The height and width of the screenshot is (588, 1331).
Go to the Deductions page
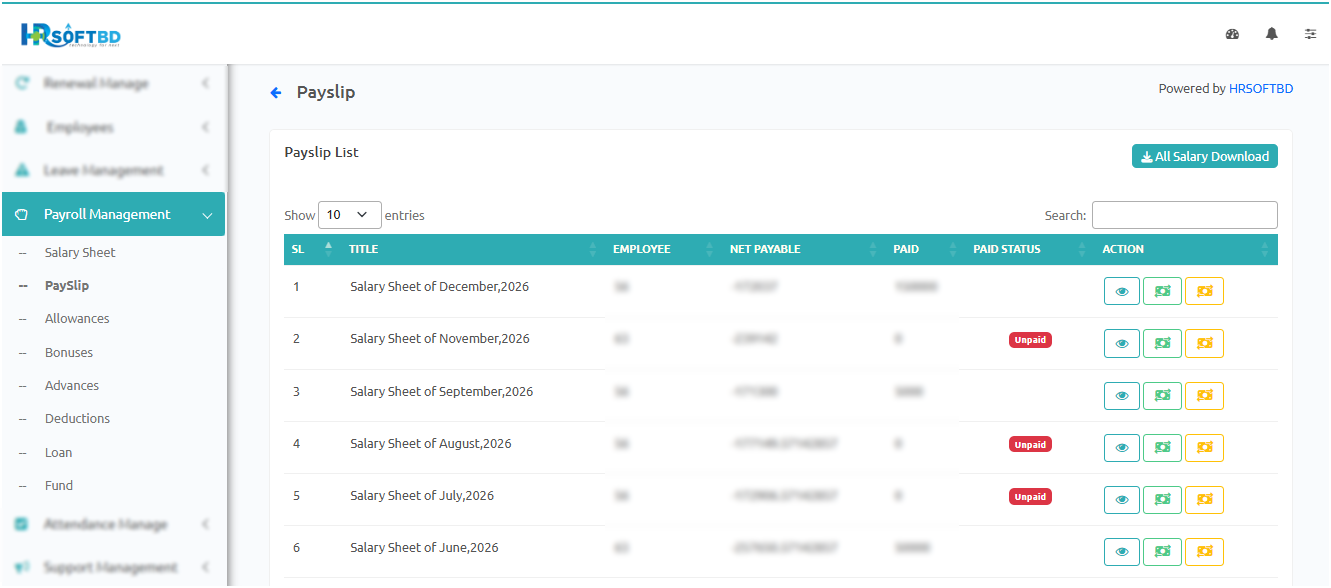click(77, 419)
